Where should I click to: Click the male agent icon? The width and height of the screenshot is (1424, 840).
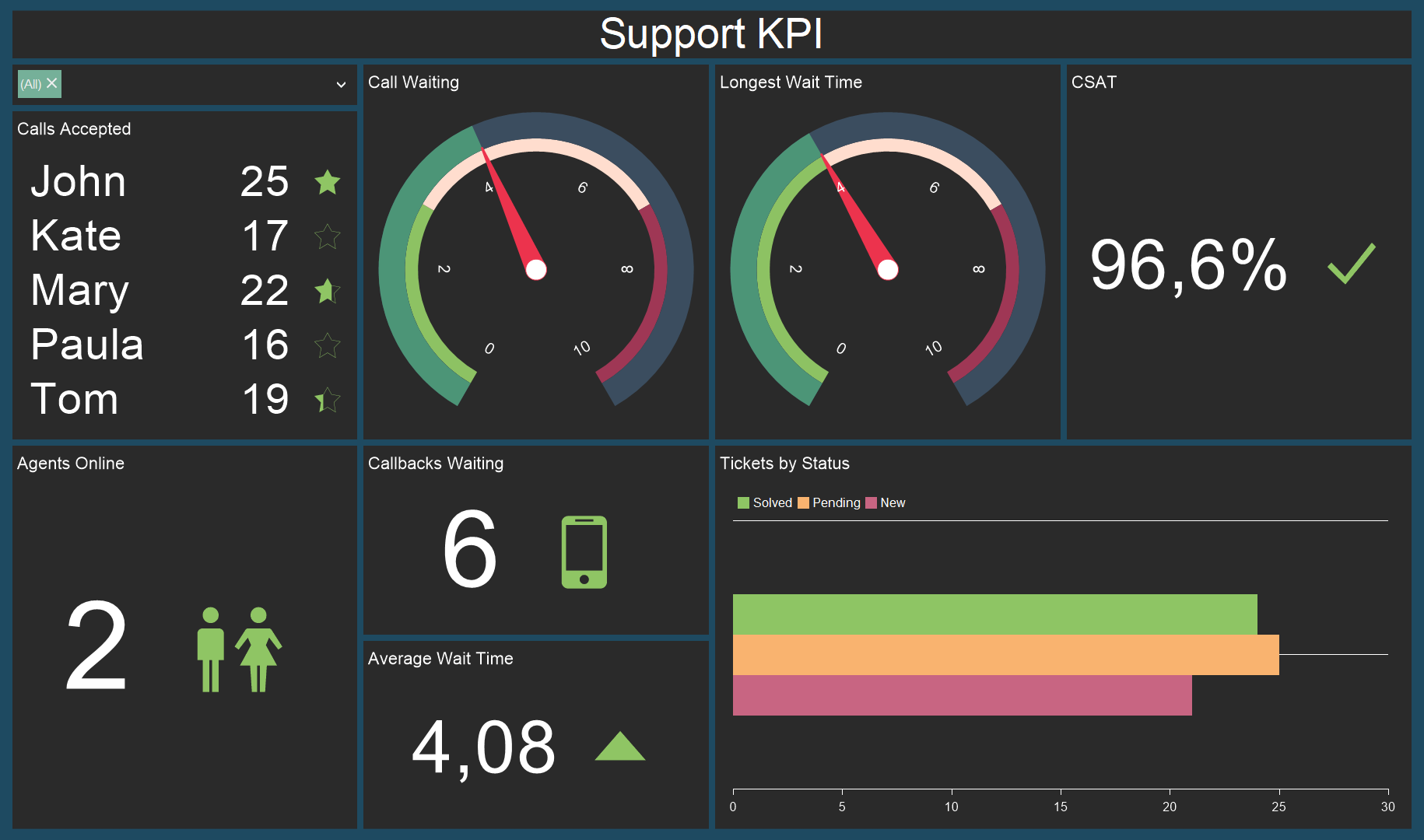(210, 649)
